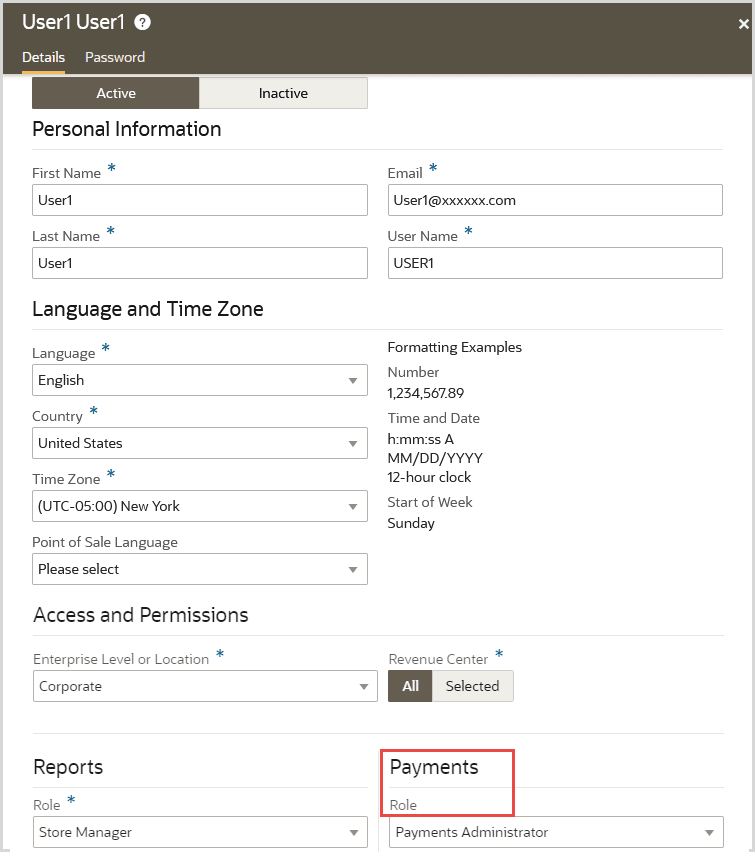Expand the Time Zone dropdown

(x=200, y=506)
